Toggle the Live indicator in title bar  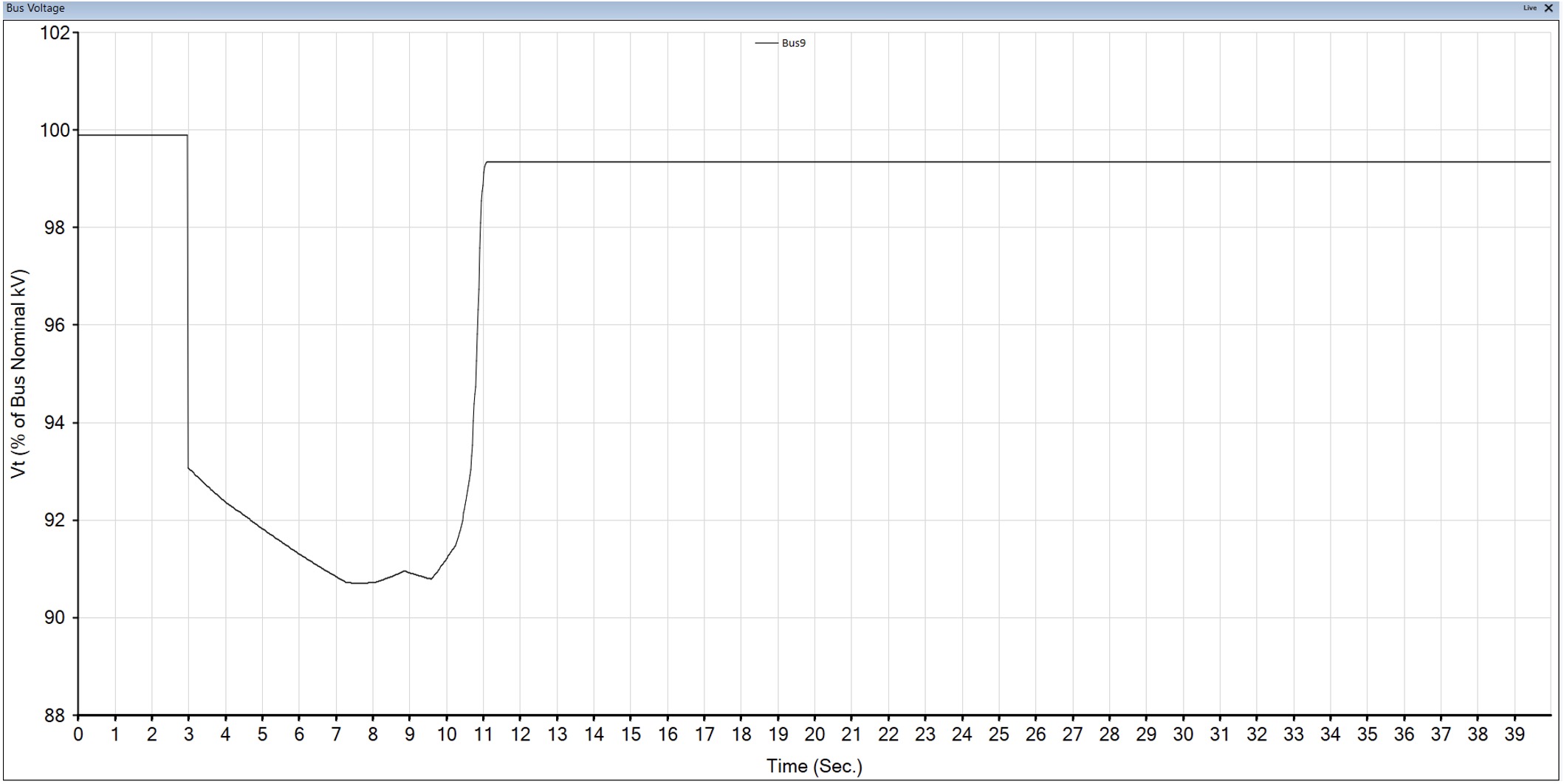(x=1529, y=8)
